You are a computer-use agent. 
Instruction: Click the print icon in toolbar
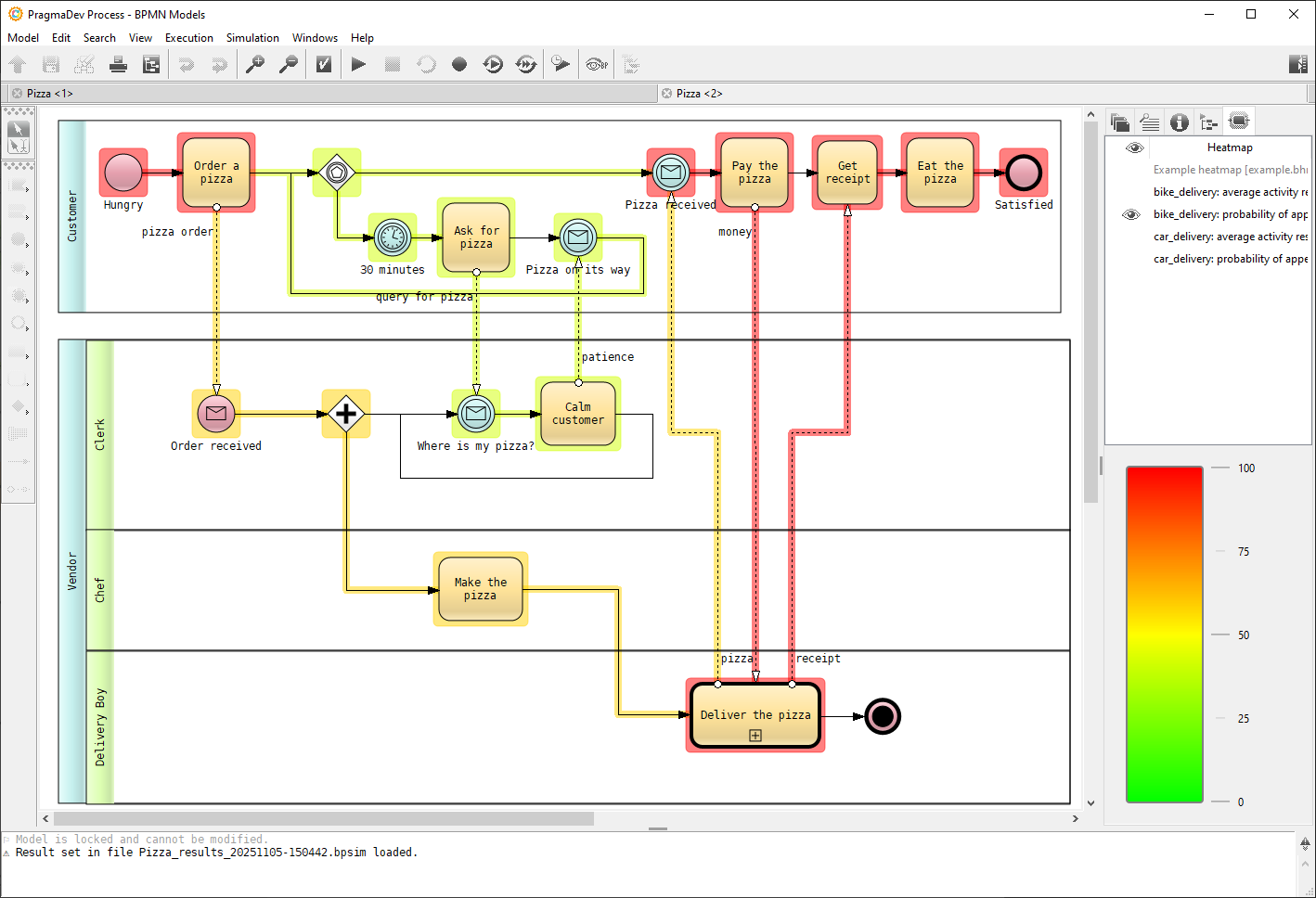point(118,64)
